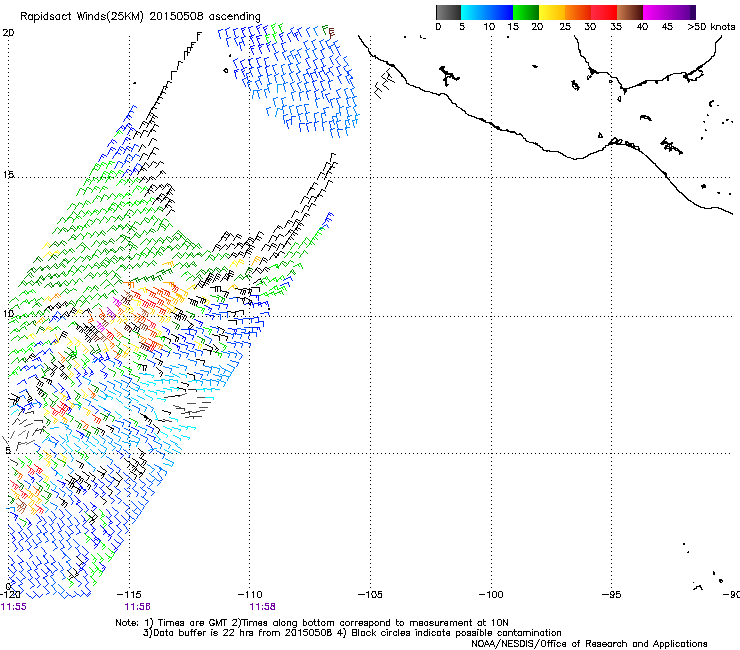Image resolution: width=740 pixels, height=650 pixels.
Task: Click the 'Data buffer is 22 hrs' note line
Action: click(352, 633)
